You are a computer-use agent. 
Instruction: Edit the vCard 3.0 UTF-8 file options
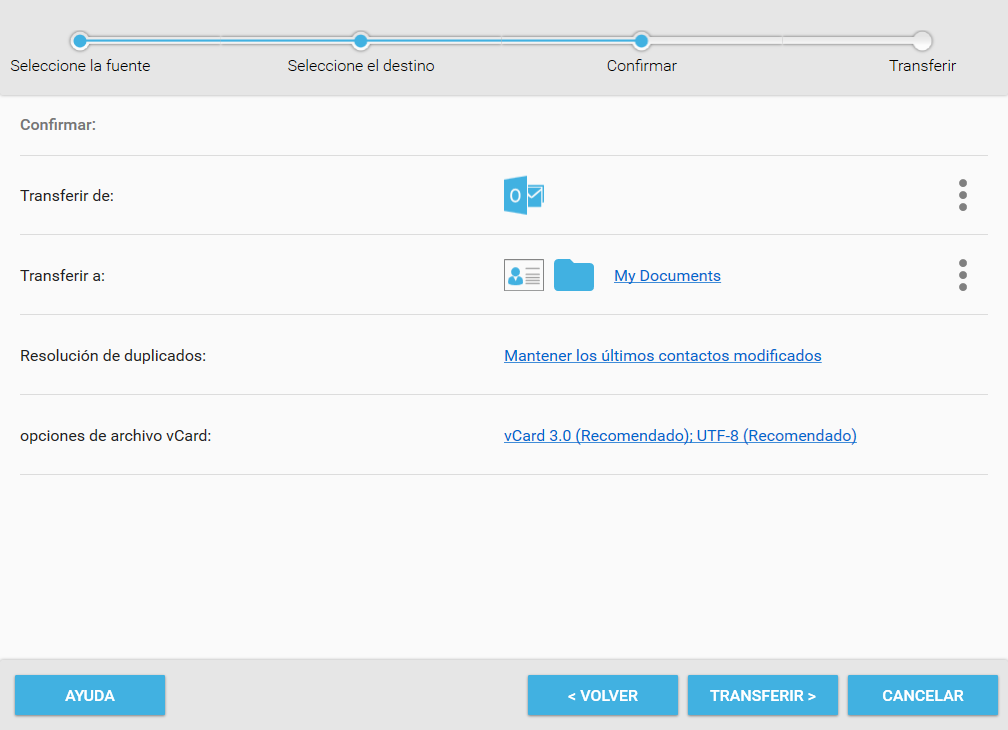680,436
